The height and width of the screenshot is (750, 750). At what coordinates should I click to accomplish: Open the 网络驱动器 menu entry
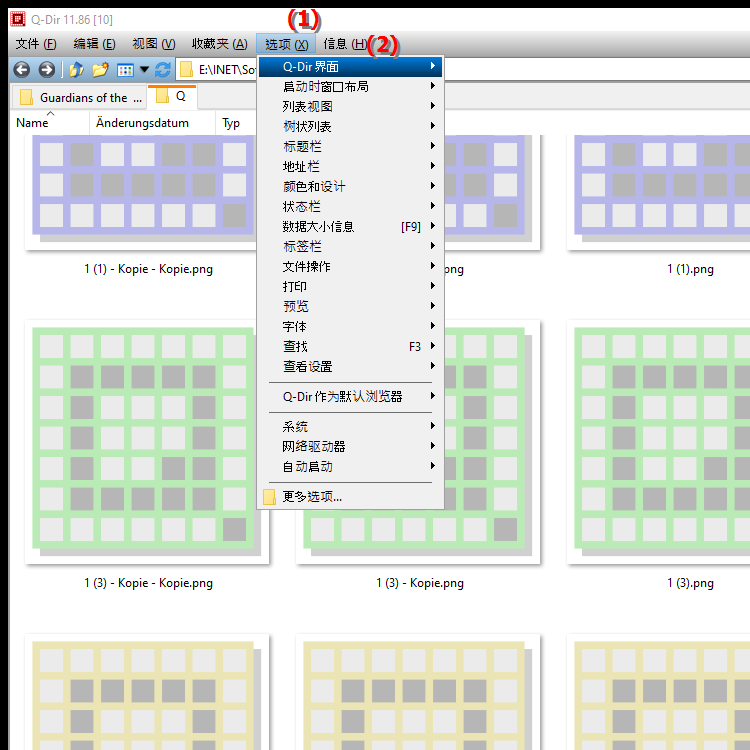point(350,447)
